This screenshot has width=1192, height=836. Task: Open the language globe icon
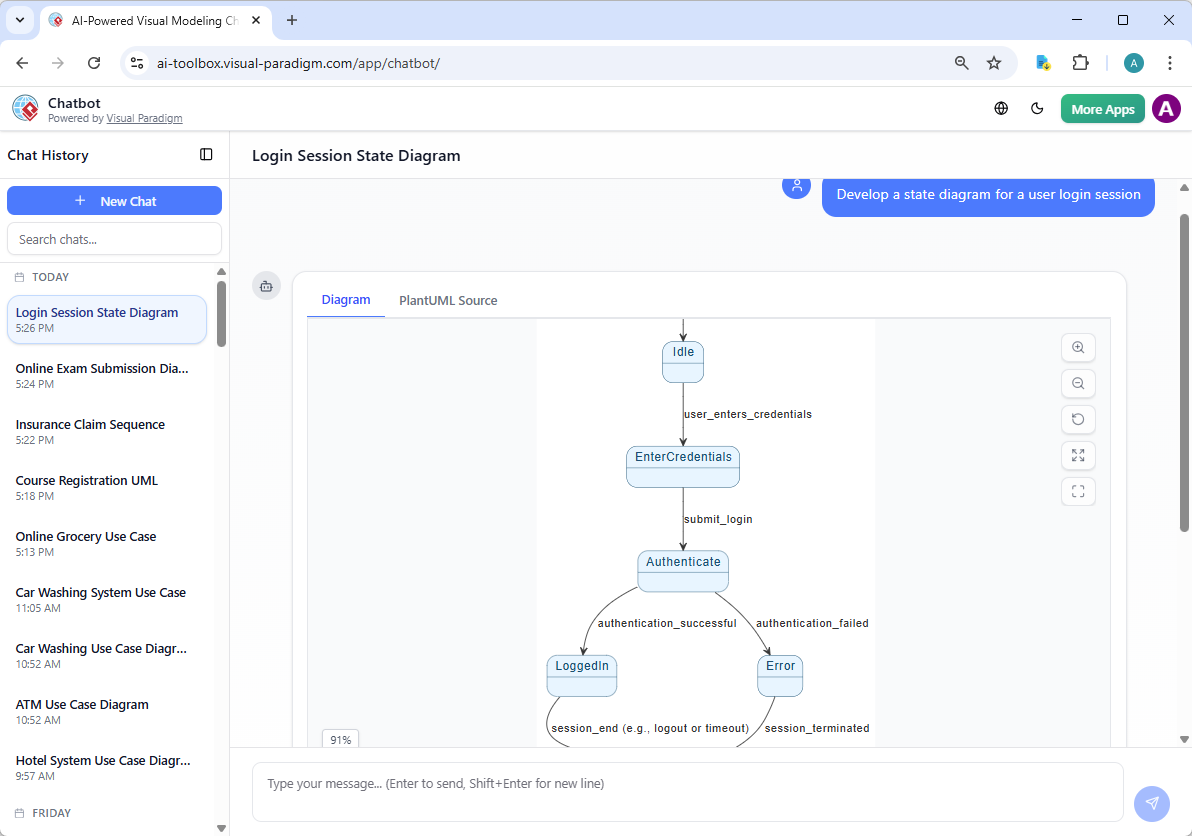(1001, 108)
